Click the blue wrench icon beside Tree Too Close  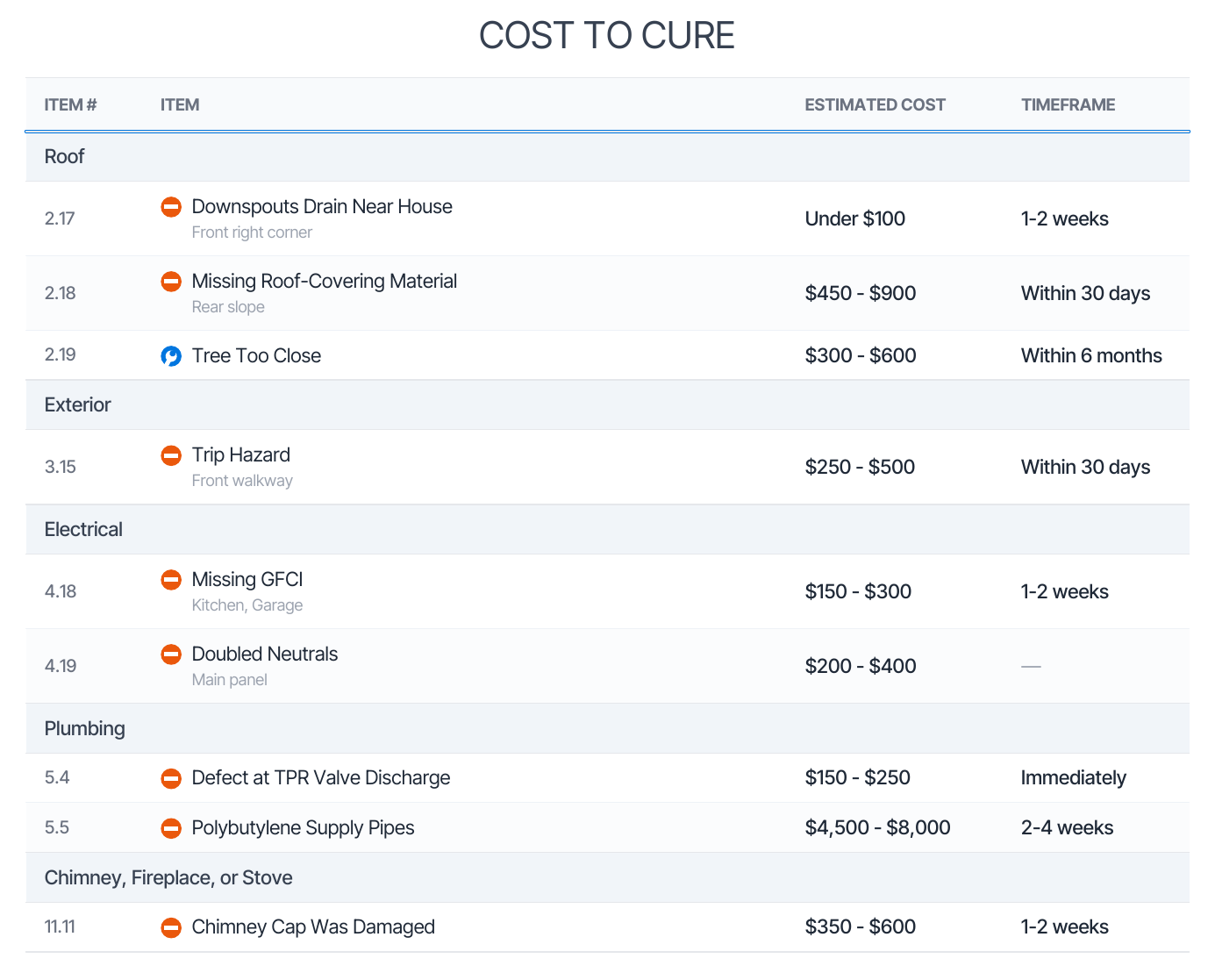171,356
